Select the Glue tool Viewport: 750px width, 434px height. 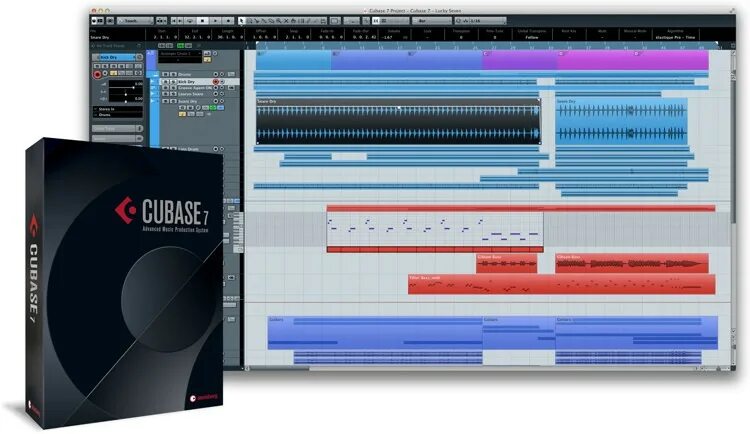tap(264, 21)
